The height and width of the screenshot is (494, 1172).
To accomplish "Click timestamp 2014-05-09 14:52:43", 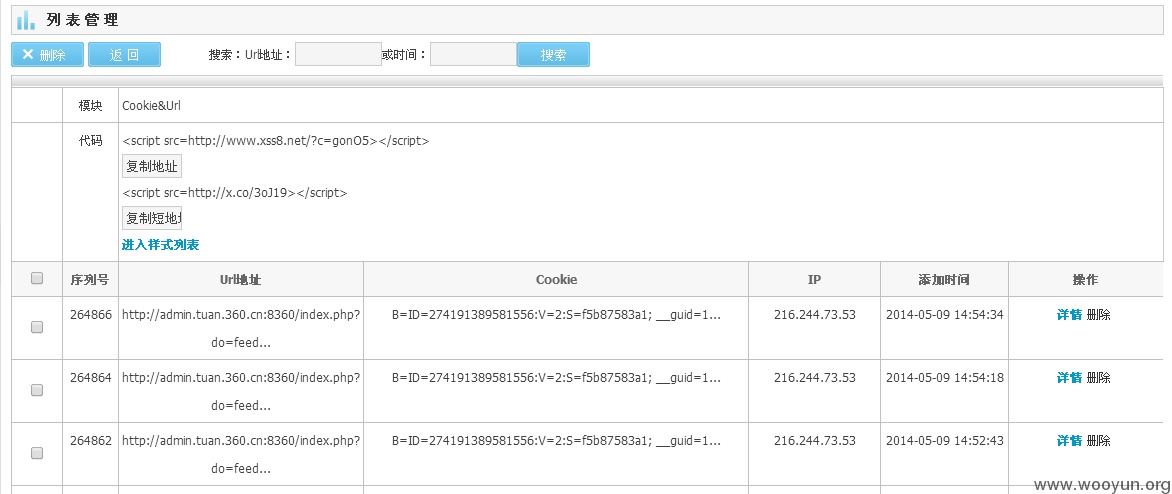I will pyautogui.click(x=944, y=441).
